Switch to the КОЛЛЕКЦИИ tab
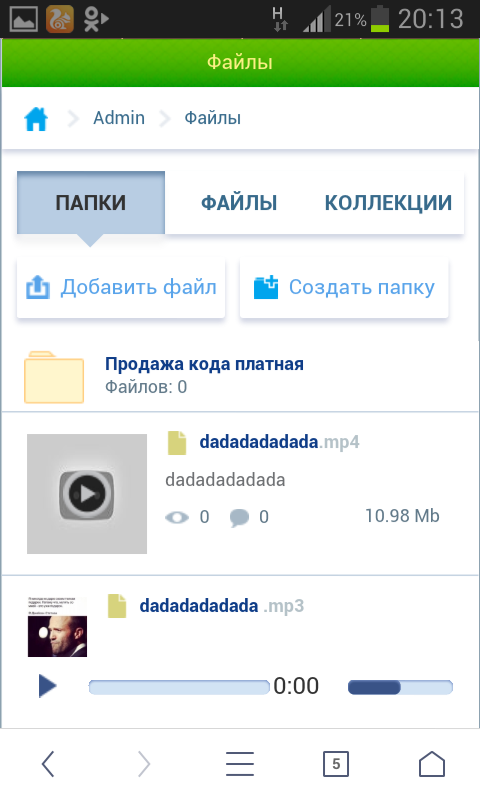This screenshot has width=480, height=800. (x=388, y=203)
